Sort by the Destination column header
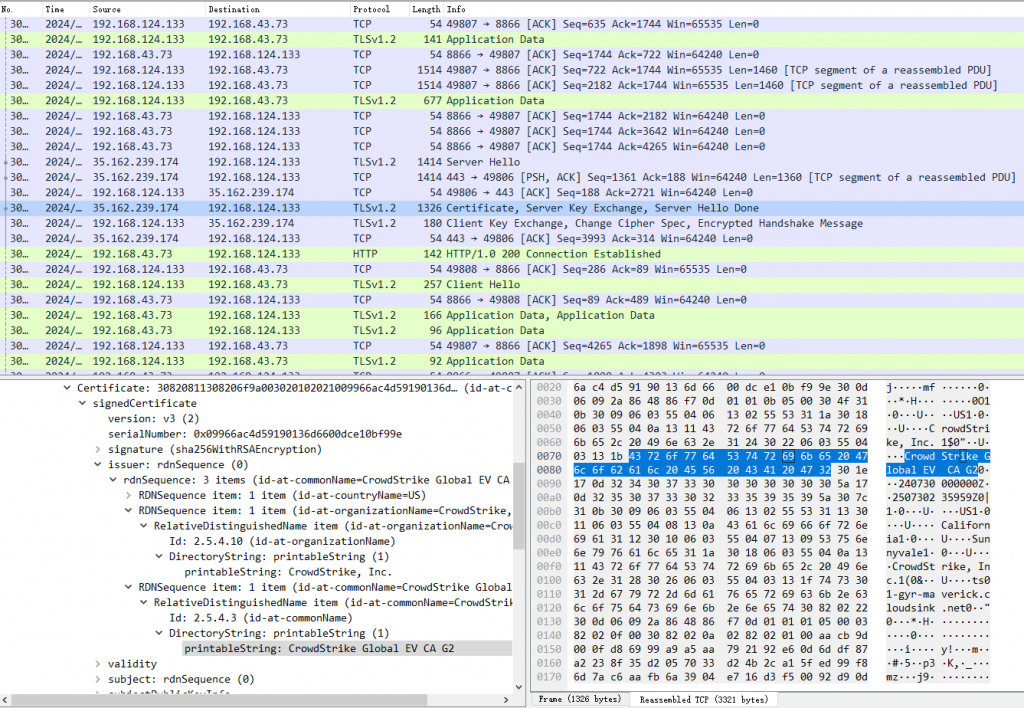The width and height of the screenshot is (1024, 708). (x=234, y=9)
